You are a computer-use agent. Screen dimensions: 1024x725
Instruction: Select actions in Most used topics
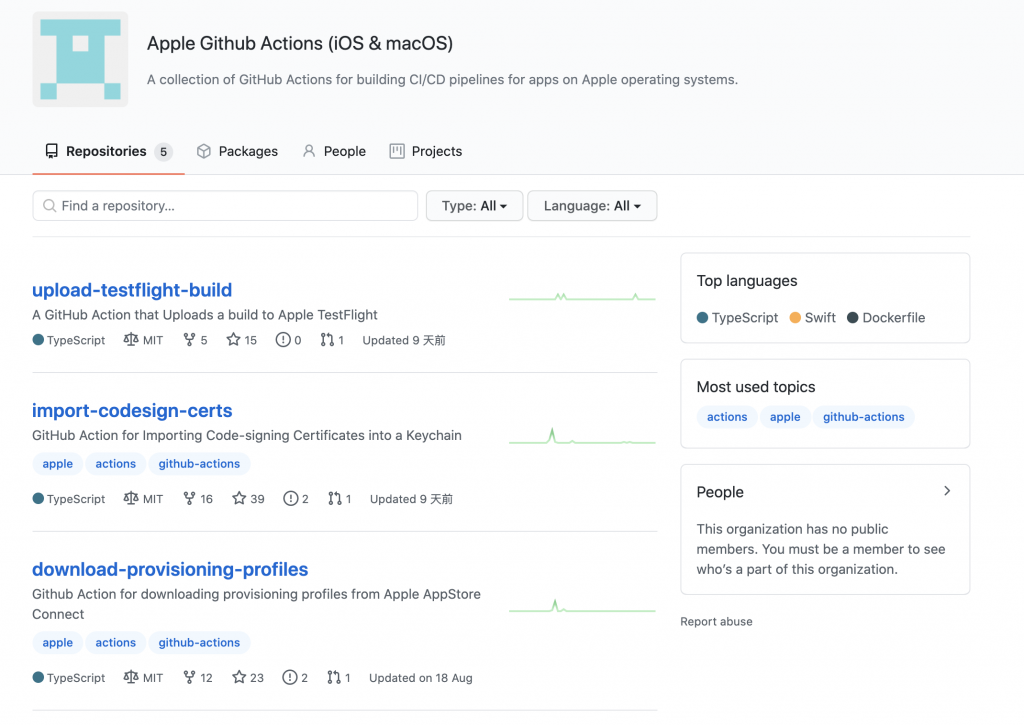coord(727,417)
